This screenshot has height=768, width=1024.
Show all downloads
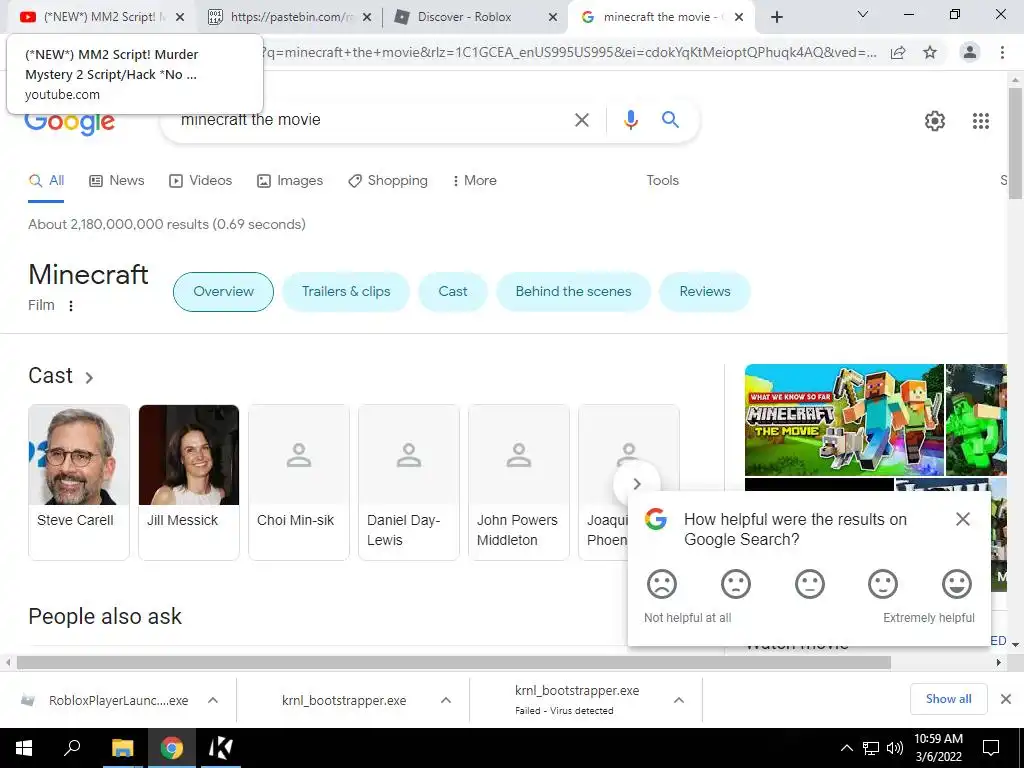click(x=948, y=699)
